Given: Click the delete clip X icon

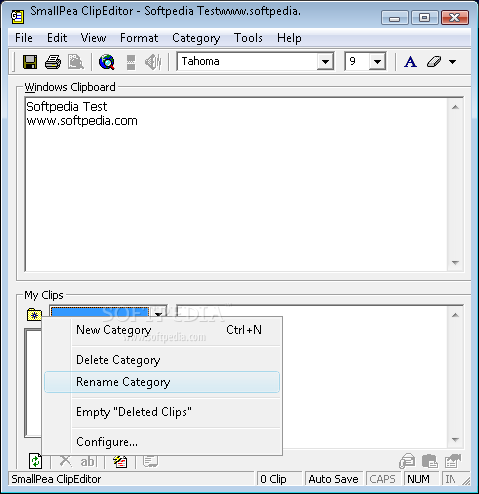Looking at the screenshot, I should [x=65, y=461].
